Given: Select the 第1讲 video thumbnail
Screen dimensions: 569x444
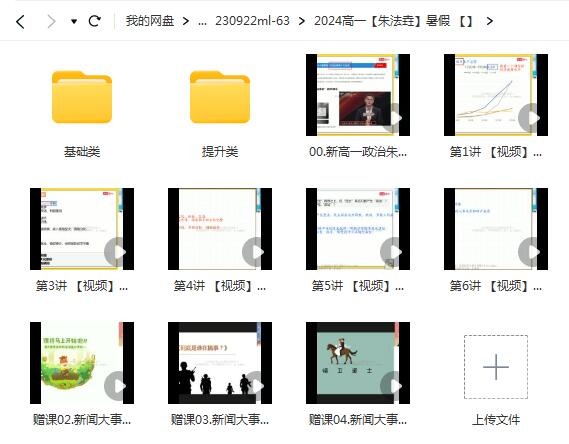Looking at the screenshot, I should click(x=496, y=95).
